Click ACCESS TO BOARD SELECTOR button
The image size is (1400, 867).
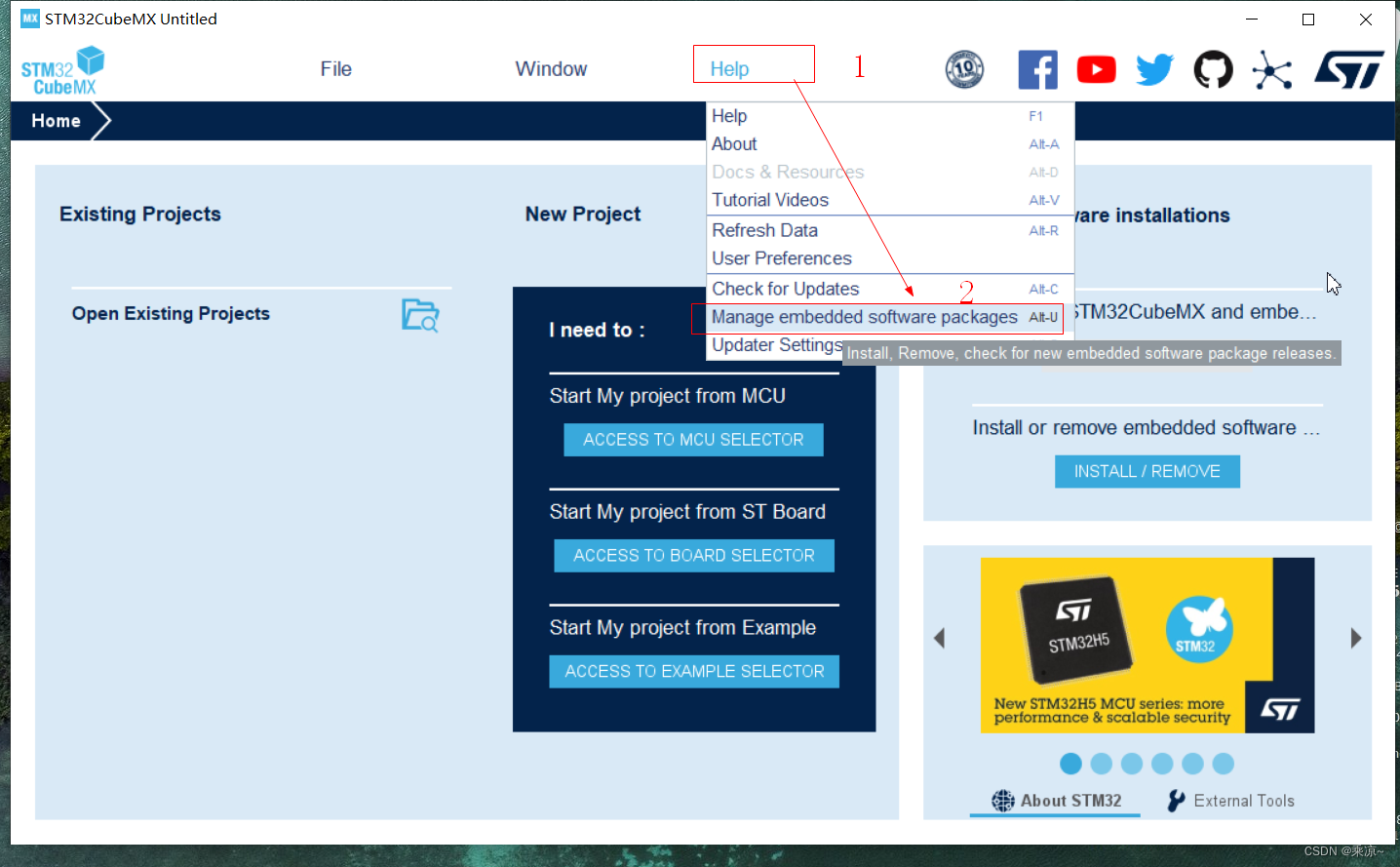[x=694, y=556]
